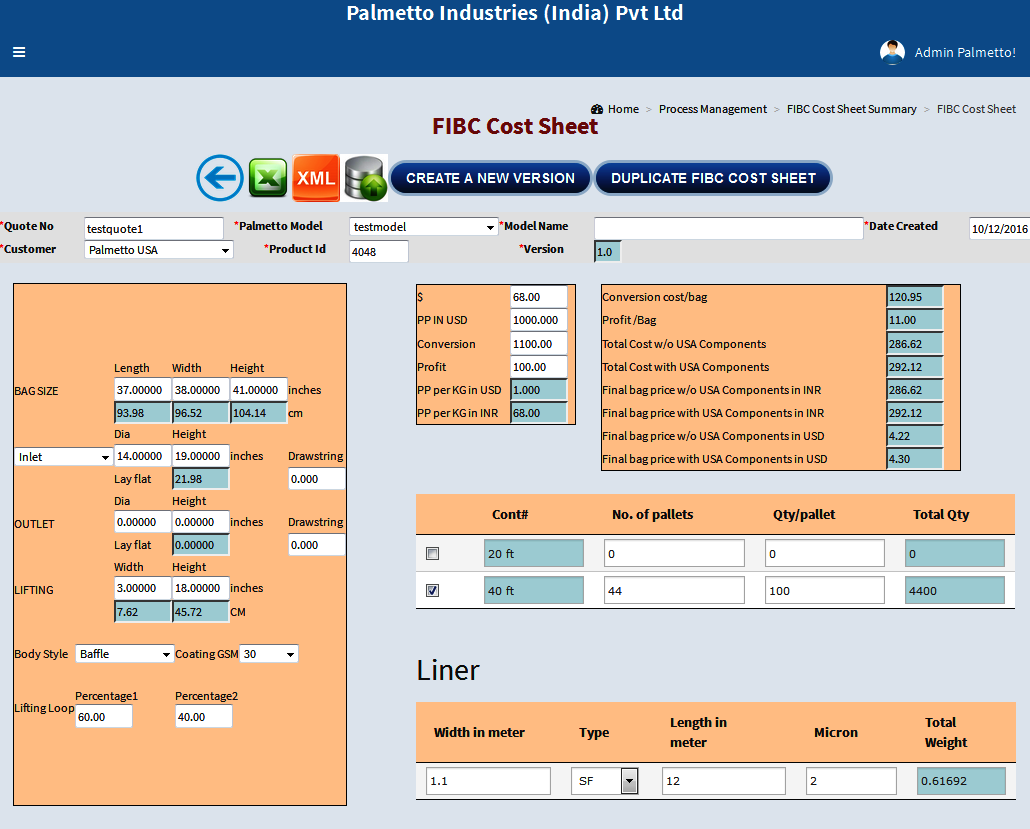Click Liner Width in meter field
The image size is (1030, 829).
(488, 781)
